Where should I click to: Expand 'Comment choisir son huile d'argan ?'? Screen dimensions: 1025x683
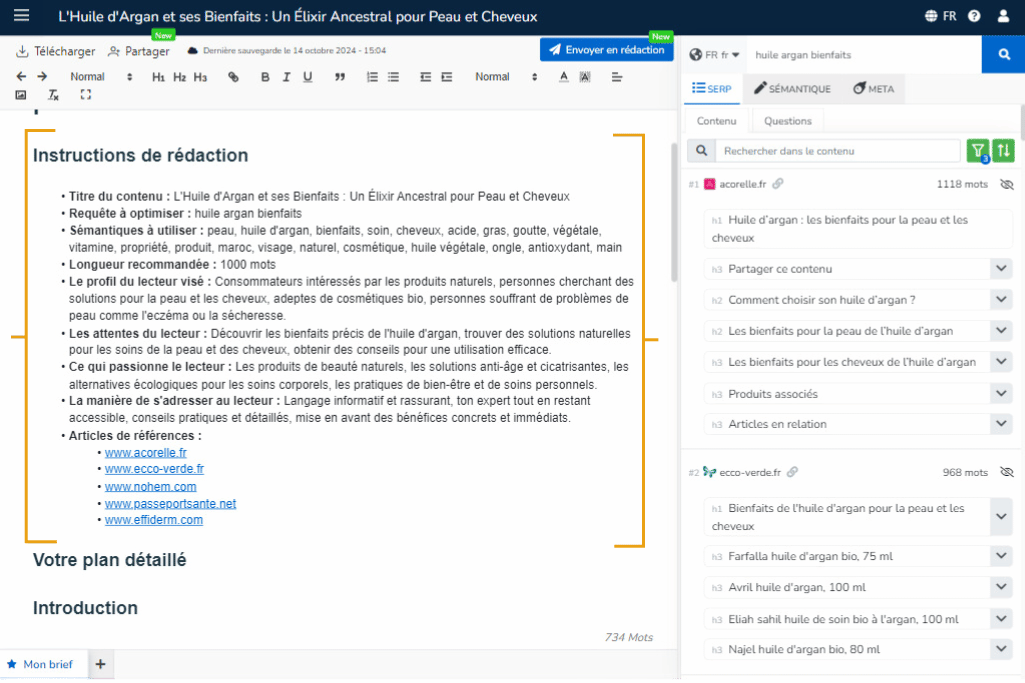click(x=1001, y=300)
